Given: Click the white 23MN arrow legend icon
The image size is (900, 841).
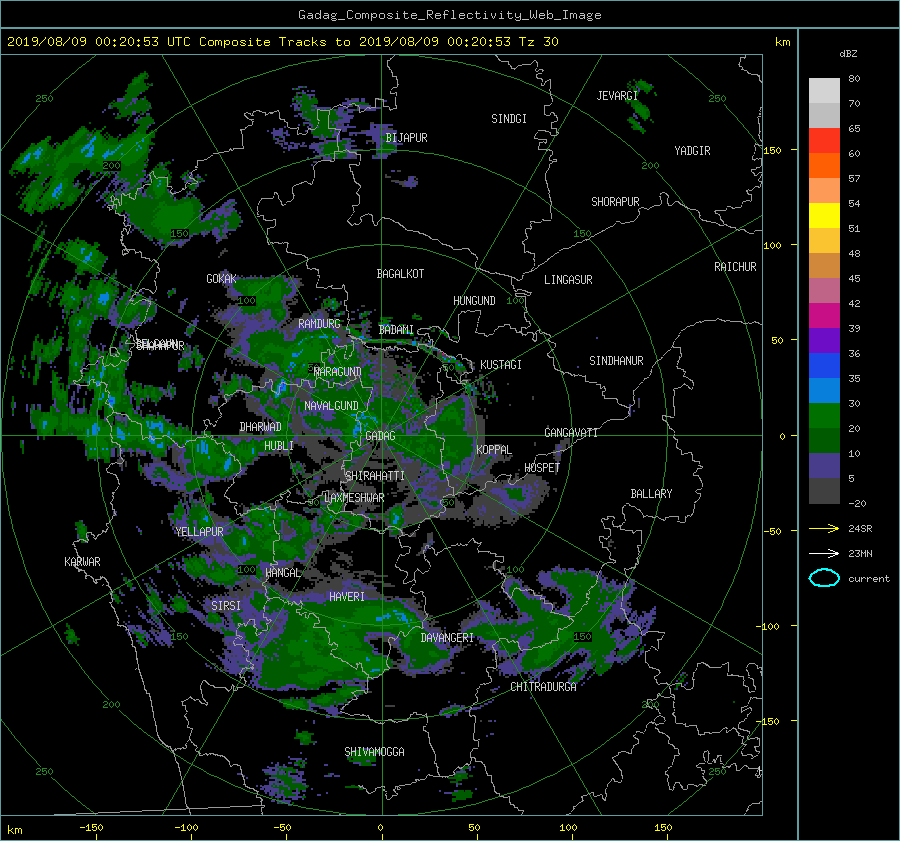Looking at the screenshot, I should click(824, 553).
